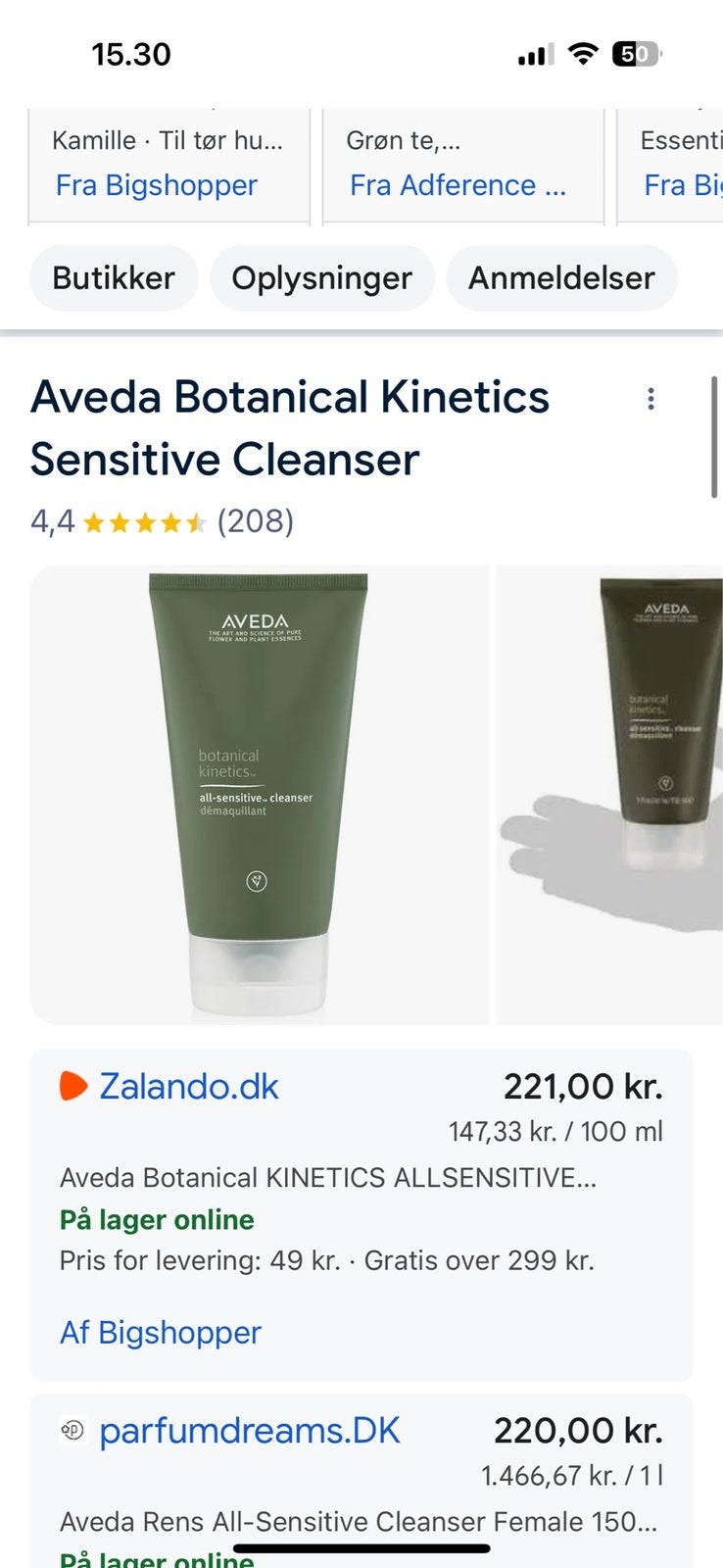723x1568 pixels.
Task: Open Fra Adference link under Grøn te card
Action: pyautogui.click(x=458, y=185)
